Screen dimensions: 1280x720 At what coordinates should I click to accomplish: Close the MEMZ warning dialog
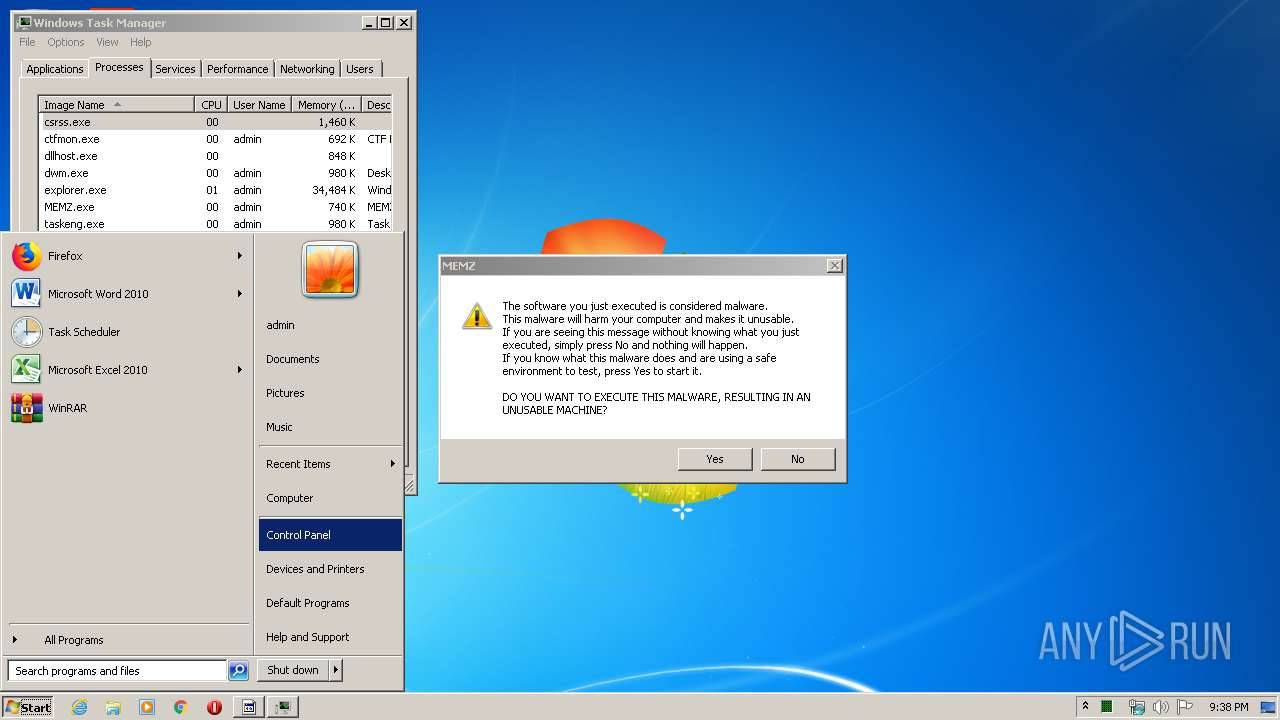(835, 266)
